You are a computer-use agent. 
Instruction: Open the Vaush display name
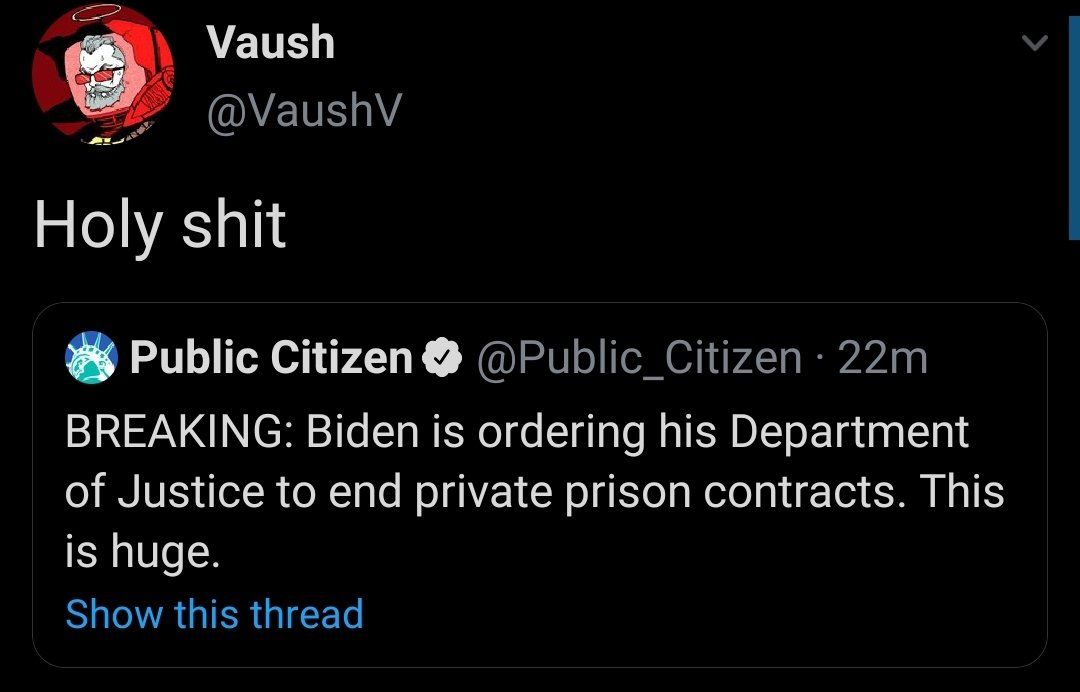[x=270, y=43]
